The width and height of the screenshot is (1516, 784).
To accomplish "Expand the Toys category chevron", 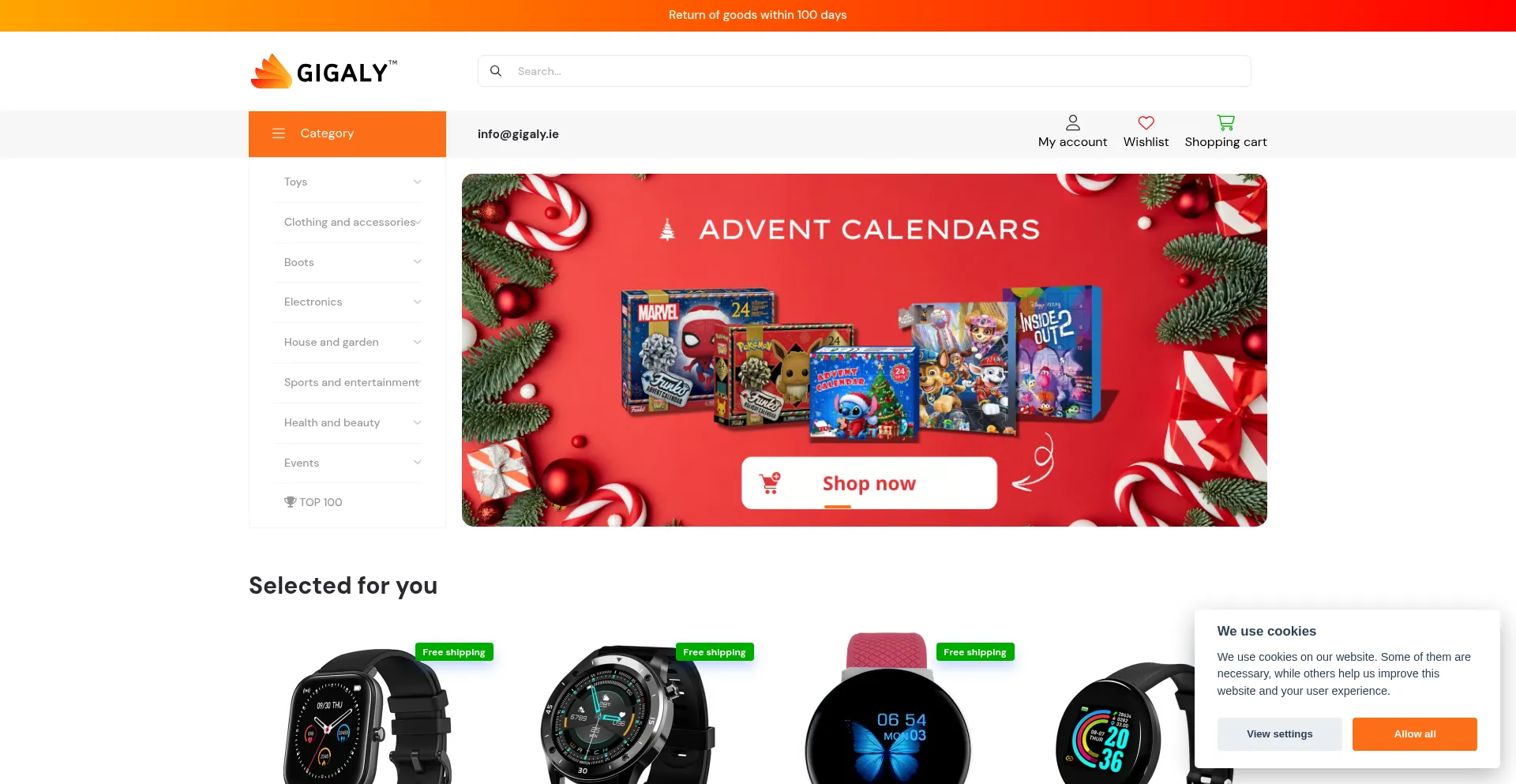I will (417, 182).
